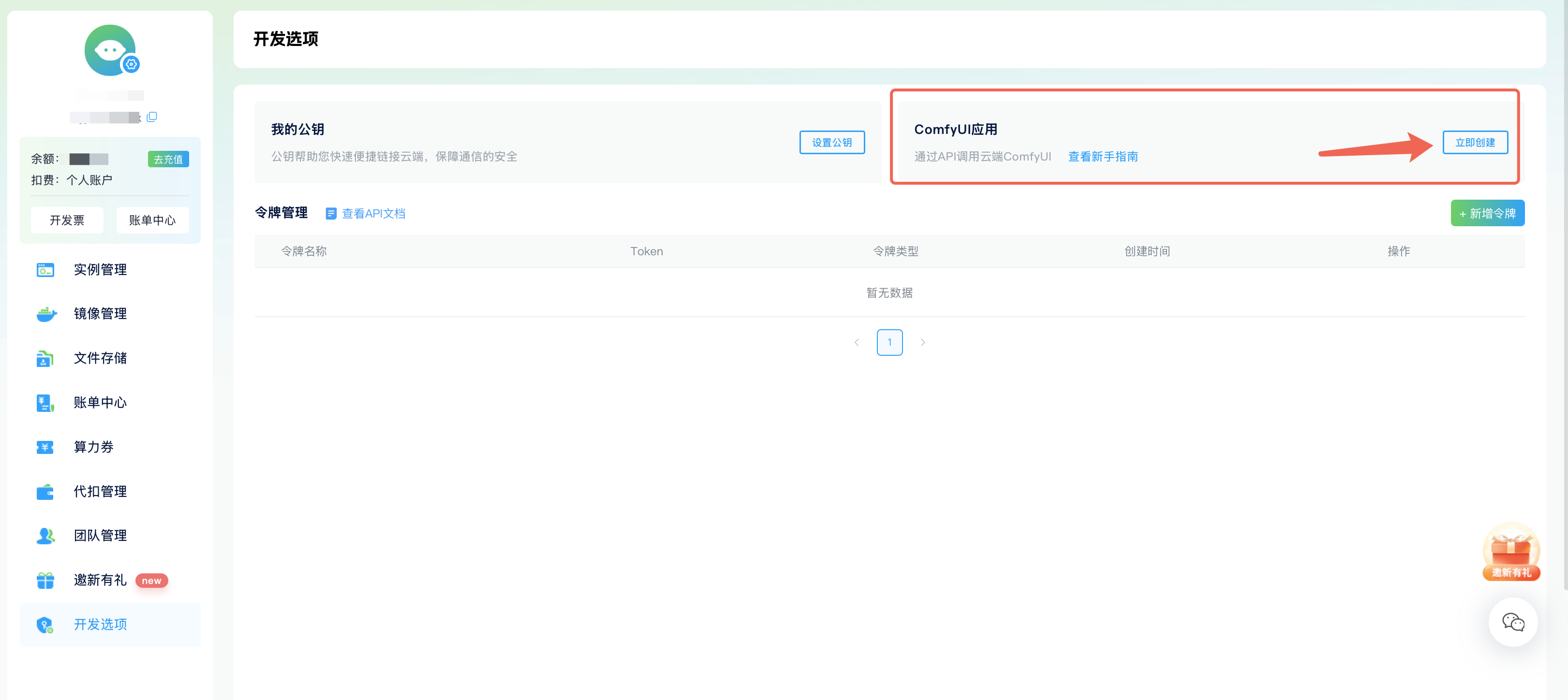Select the 开发选项 sidebar item
Screen dimensions: 1568x700
click(100, 625)
